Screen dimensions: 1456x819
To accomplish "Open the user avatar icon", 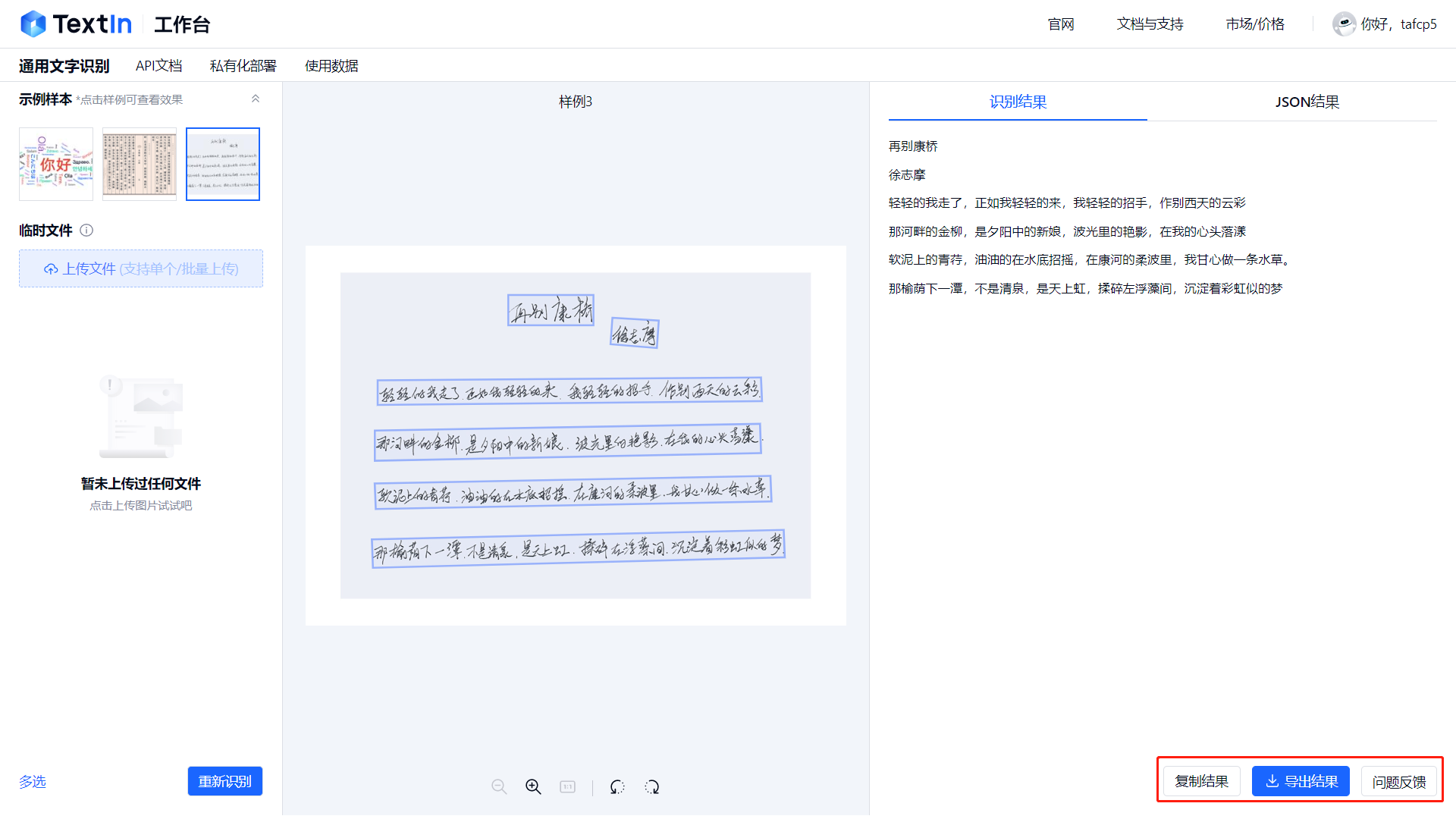I will (x=1344, y=24).
